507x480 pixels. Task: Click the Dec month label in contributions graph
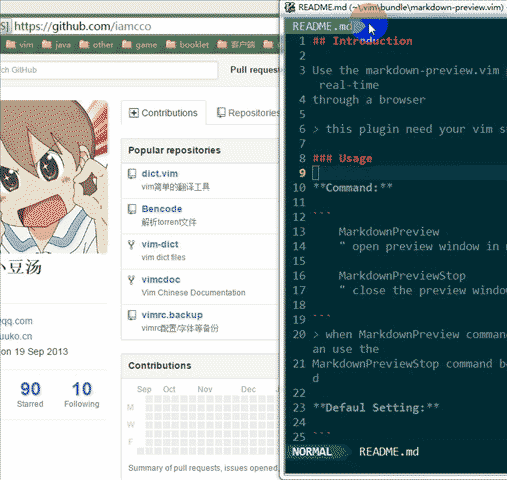(248, 389)
